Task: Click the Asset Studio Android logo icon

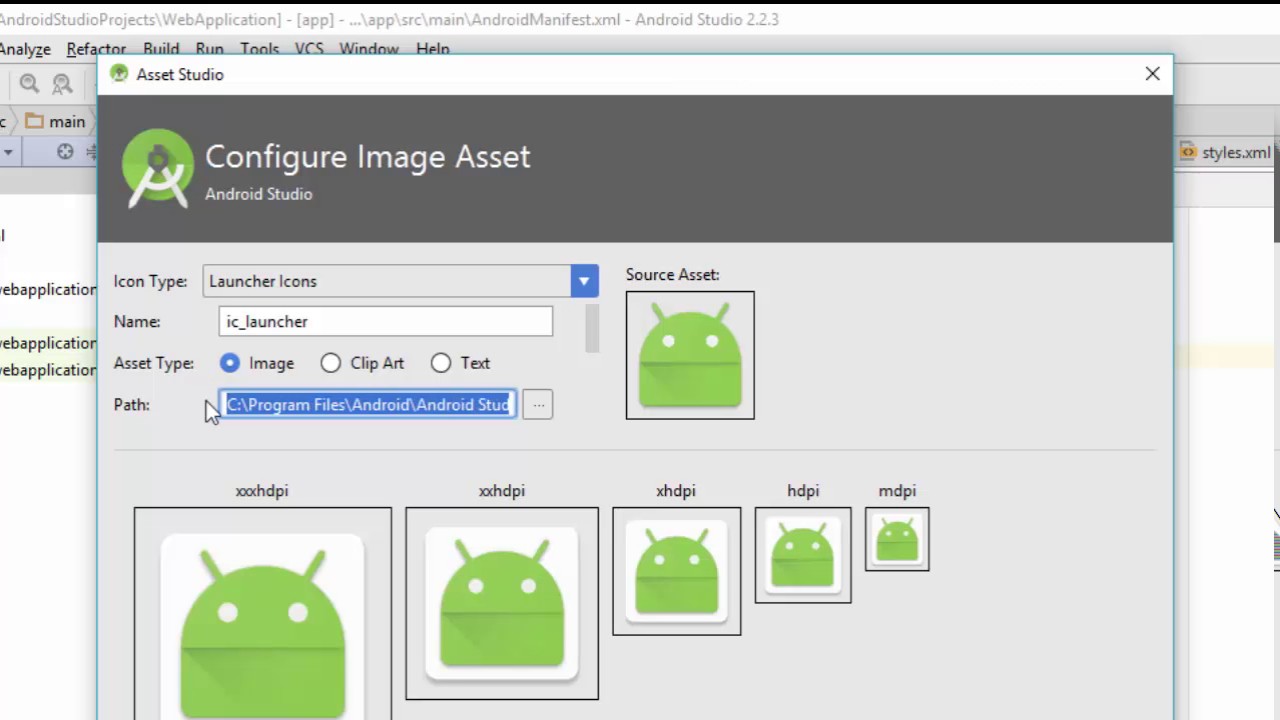Action: 118,73
